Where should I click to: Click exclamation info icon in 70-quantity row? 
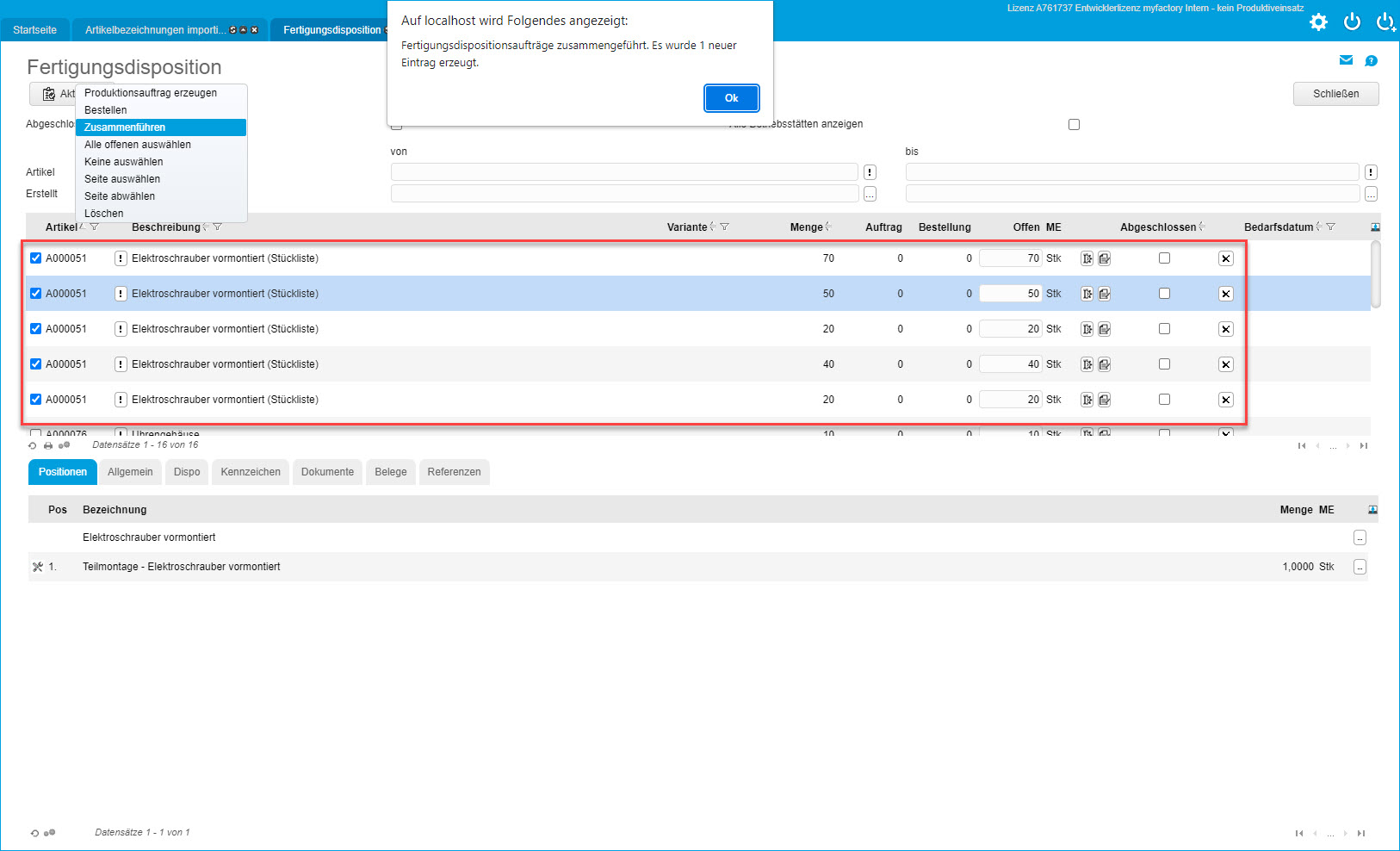[x=121, y=258]
